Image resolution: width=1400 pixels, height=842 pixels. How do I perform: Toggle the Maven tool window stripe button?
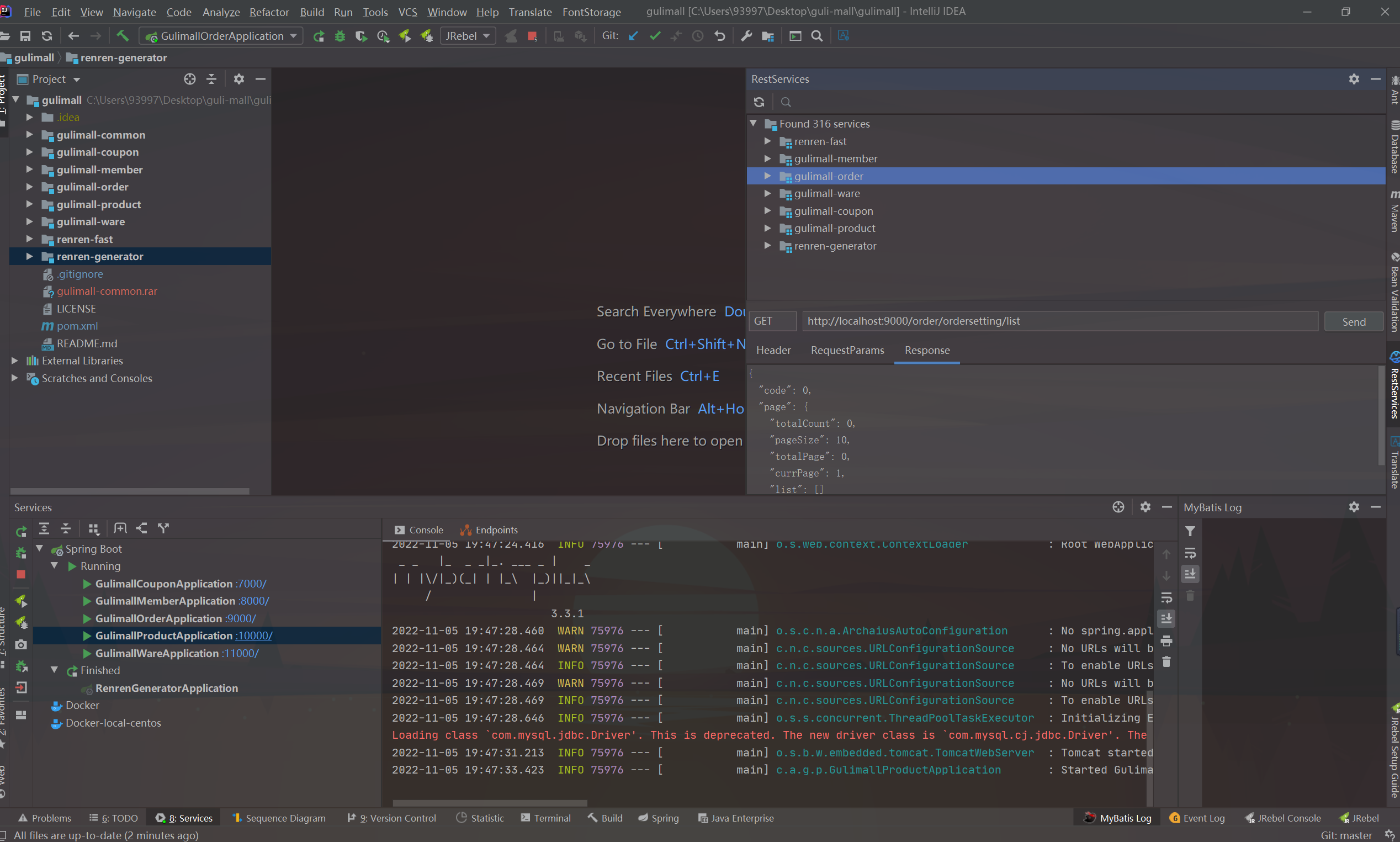pyautogui.click(x=1394, y=211)
